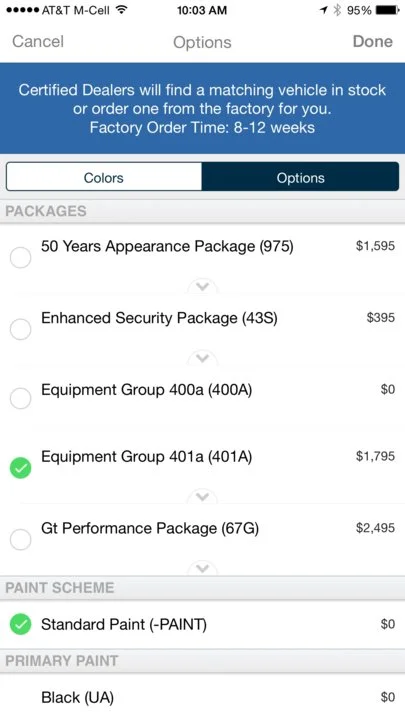Select Enhanced Security Package (43S) radio button

click(x=20, y=329)
